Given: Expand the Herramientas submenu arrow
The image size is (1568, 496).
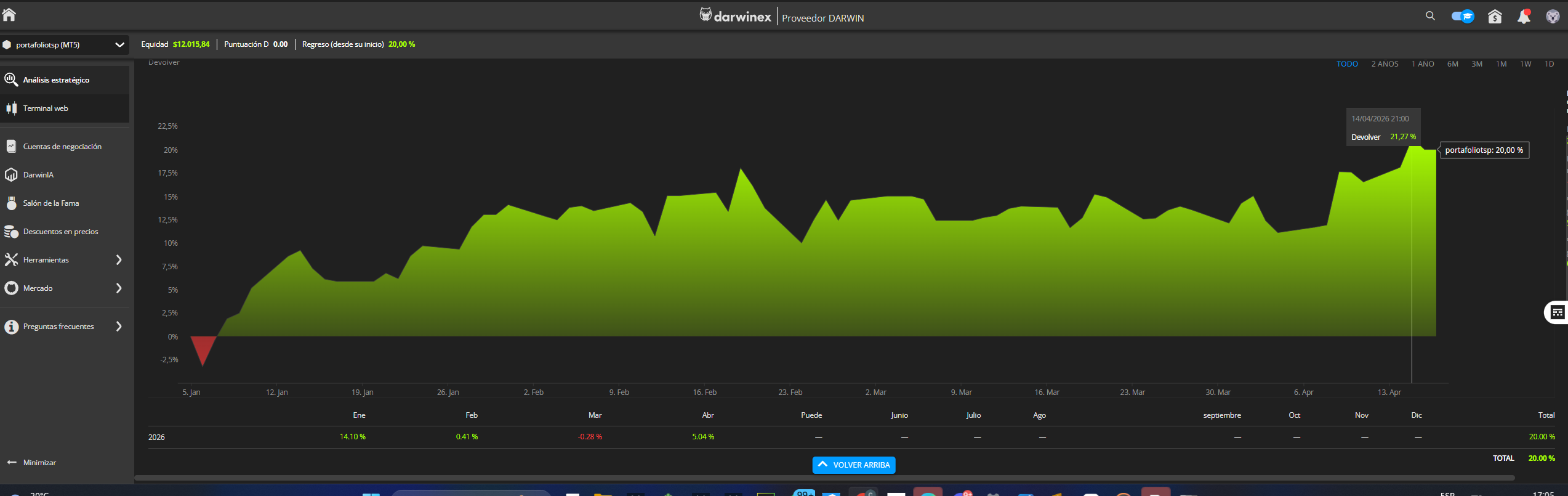Looking at the screenshot, I should pyautogui.click(x=119, y=260).
